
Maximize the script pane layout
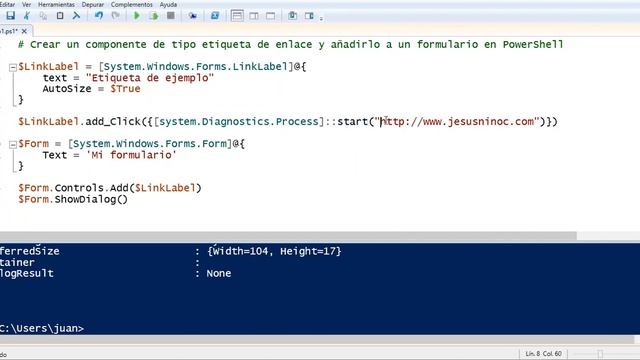[x=271, y=16]
